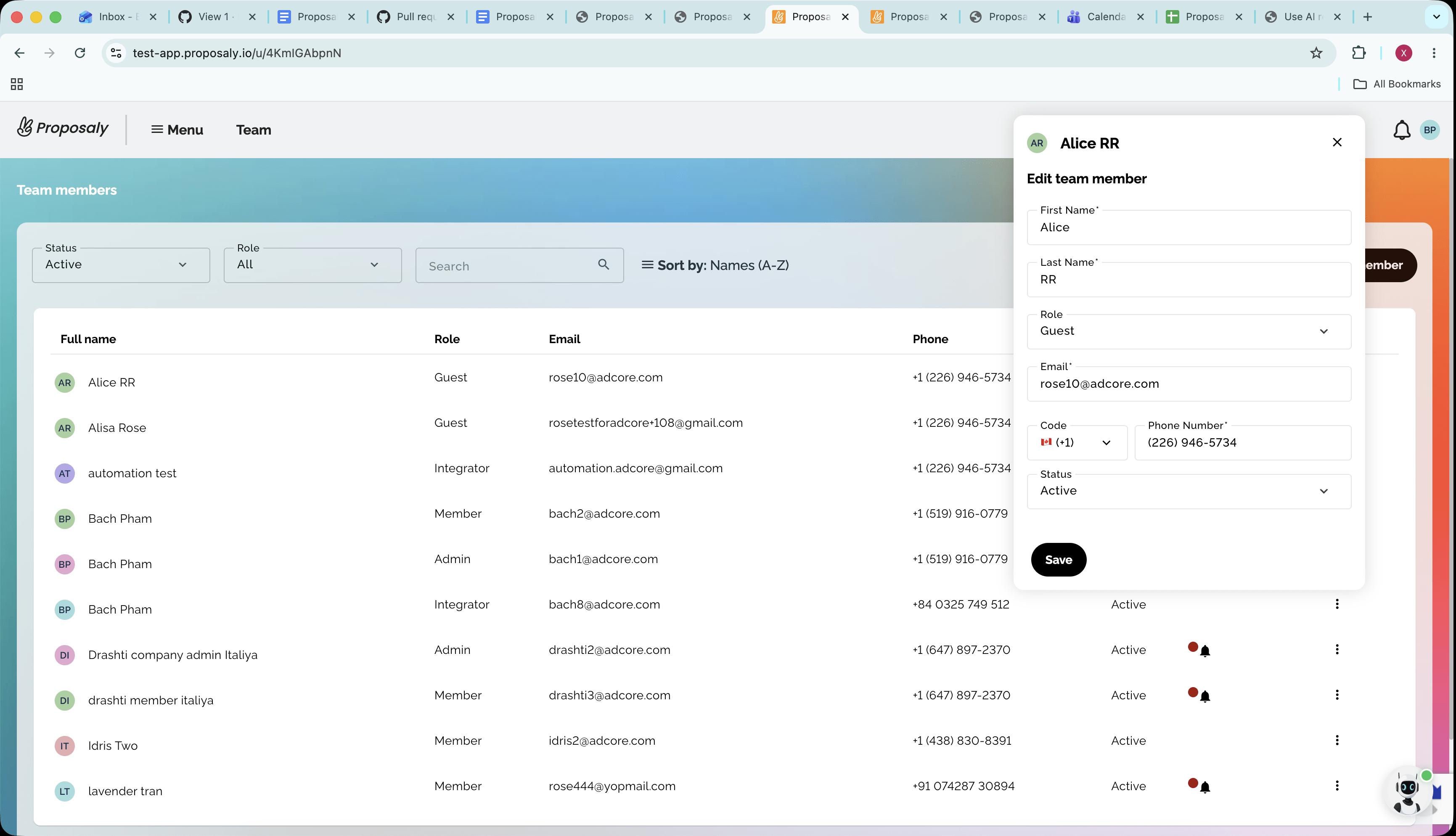Image resolution: width=1456 pixels, height=836 pixels.
Task: Switch to the Pull requests GitHub tab
Action: [416, 17]
